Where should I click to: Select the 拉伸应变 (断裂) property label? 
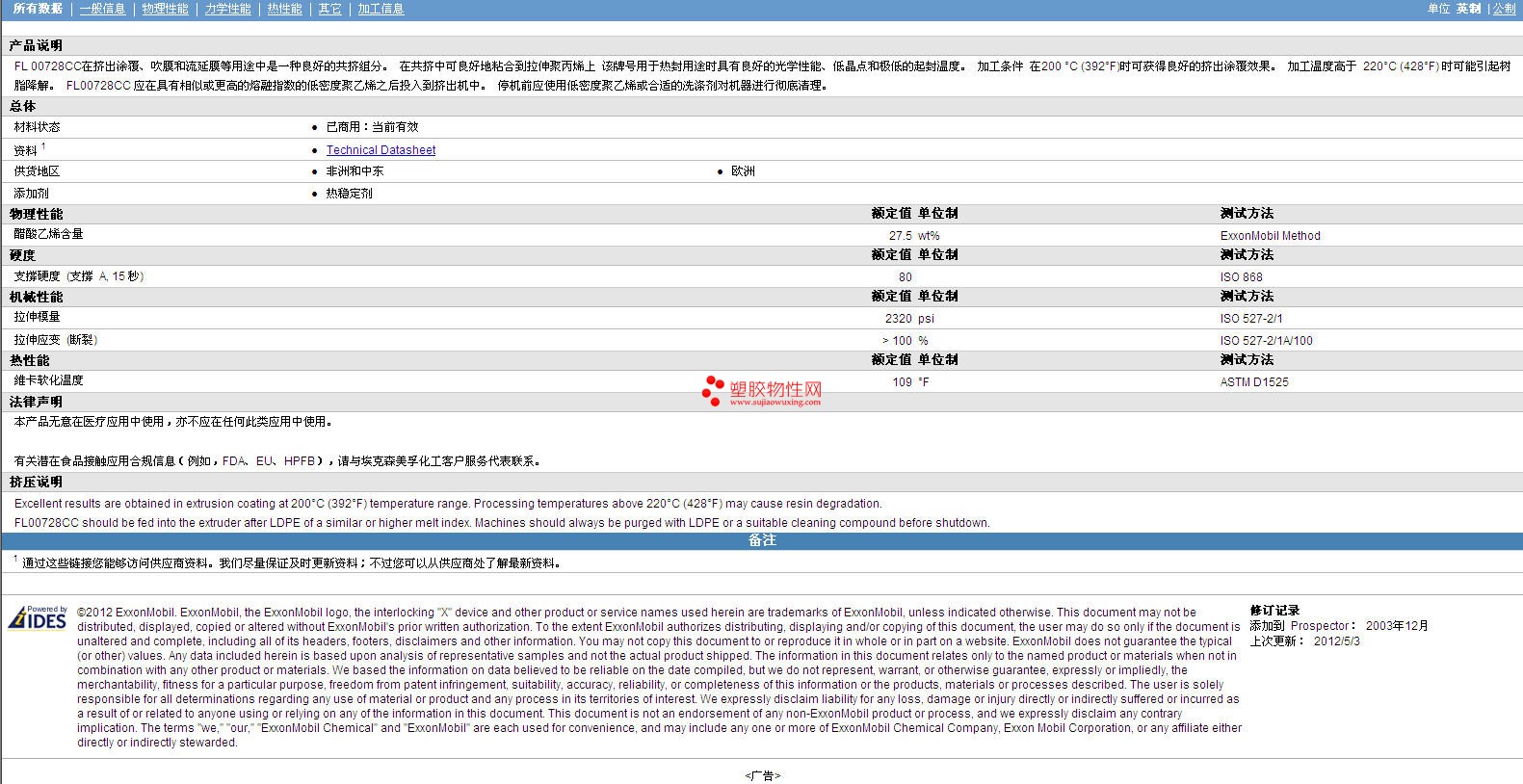55,340
